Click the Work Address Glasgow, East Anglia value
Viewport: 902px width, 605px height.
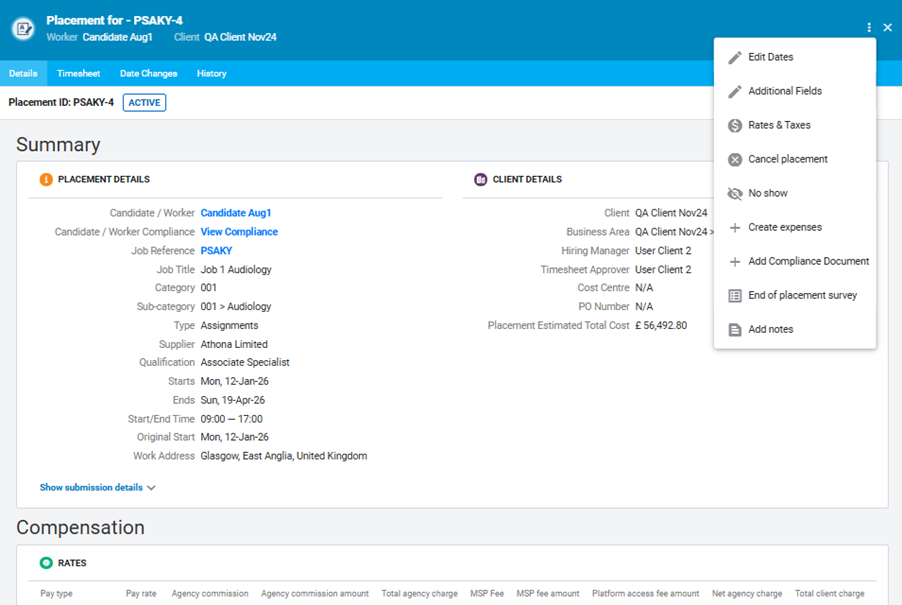click(x=284, y=455)
